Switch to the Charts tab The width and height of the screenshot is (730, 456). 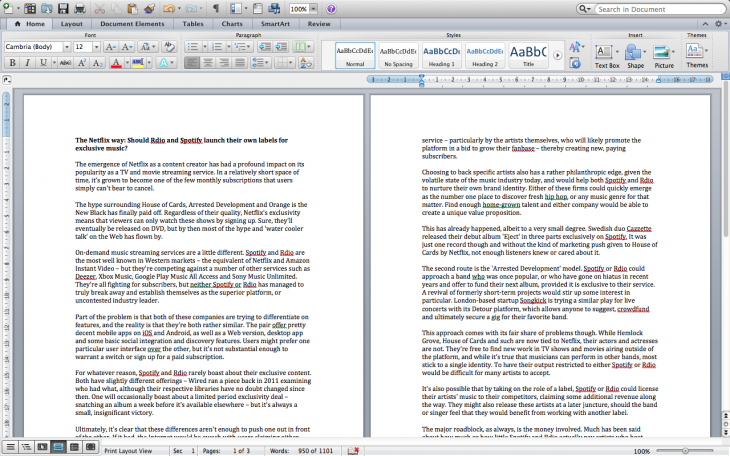232,24
